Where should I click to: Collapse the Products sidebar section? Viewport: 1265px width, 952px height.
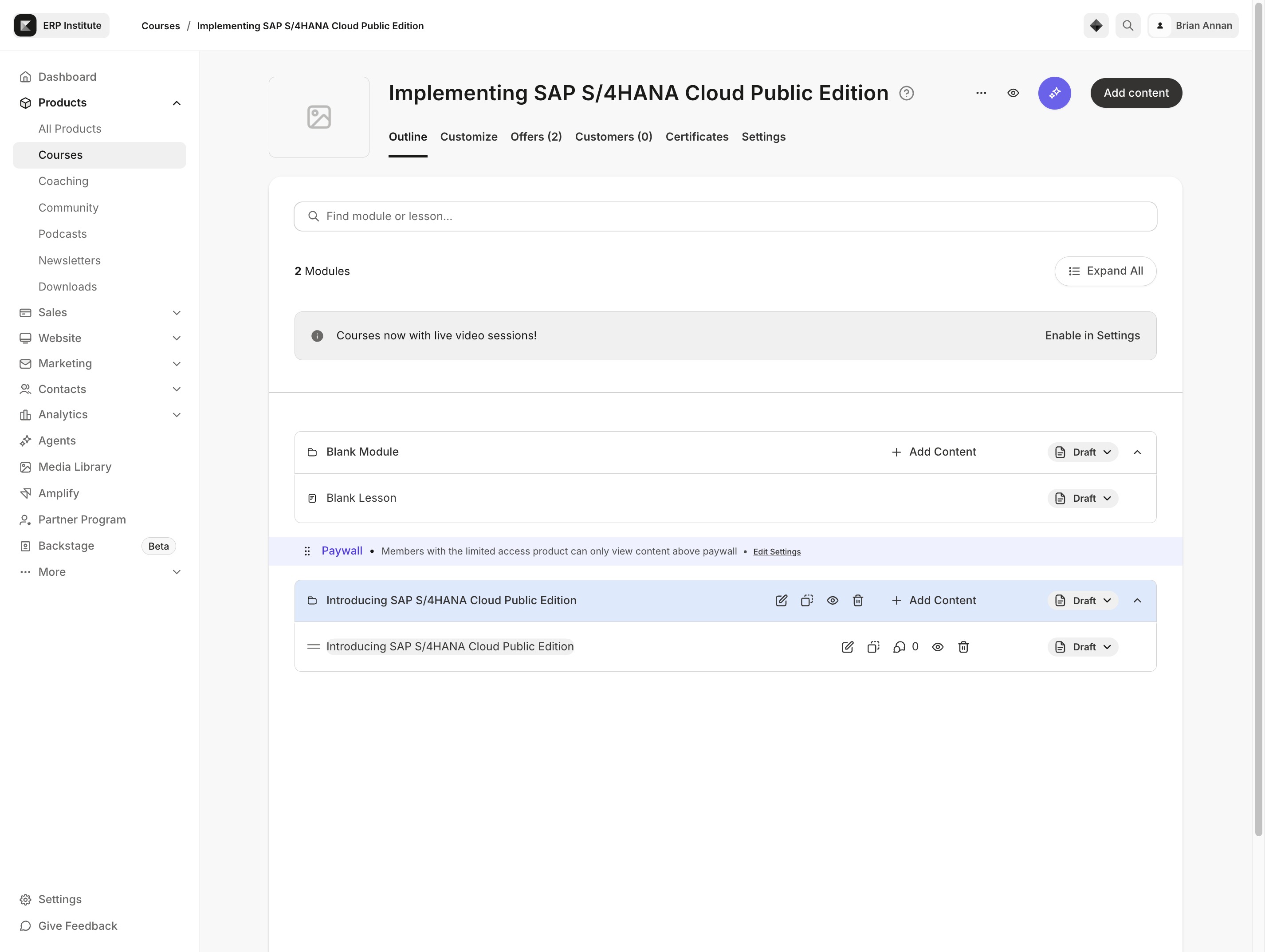click(x=177, y=103)
